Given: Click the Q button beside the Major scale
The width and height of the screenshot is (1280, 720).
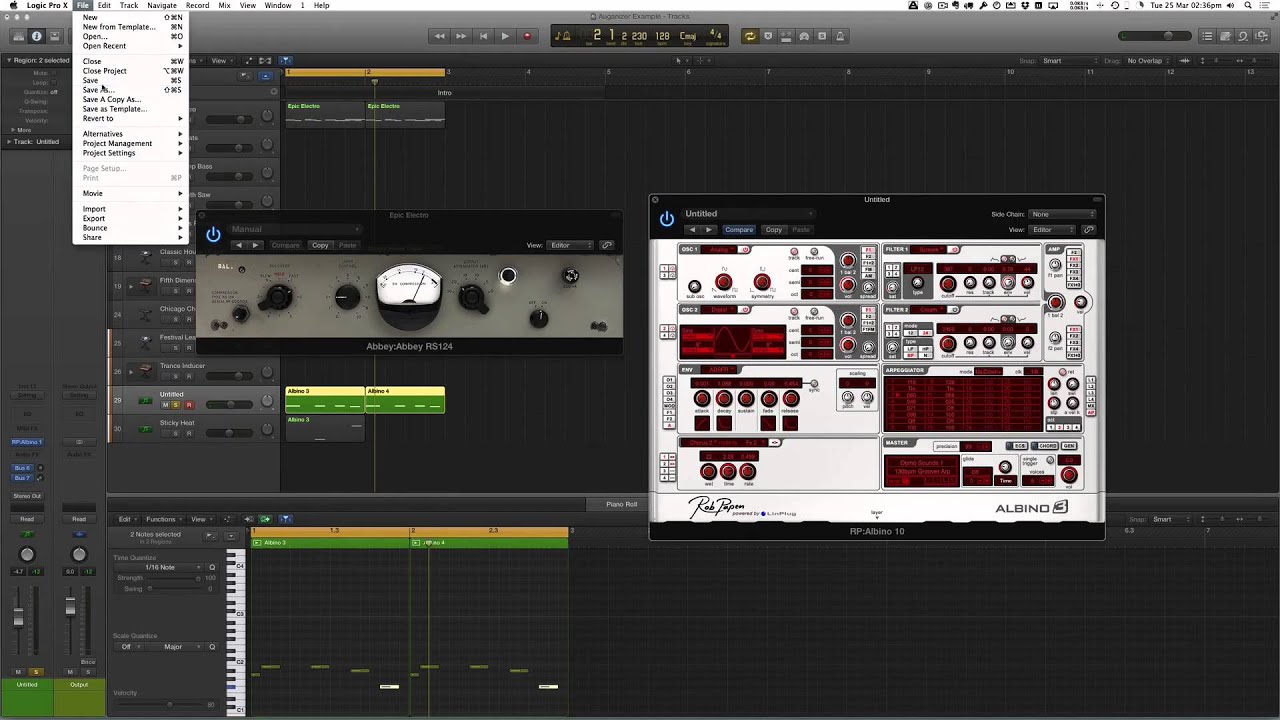Looking at the screenshot, I should (x=212, y=647).
